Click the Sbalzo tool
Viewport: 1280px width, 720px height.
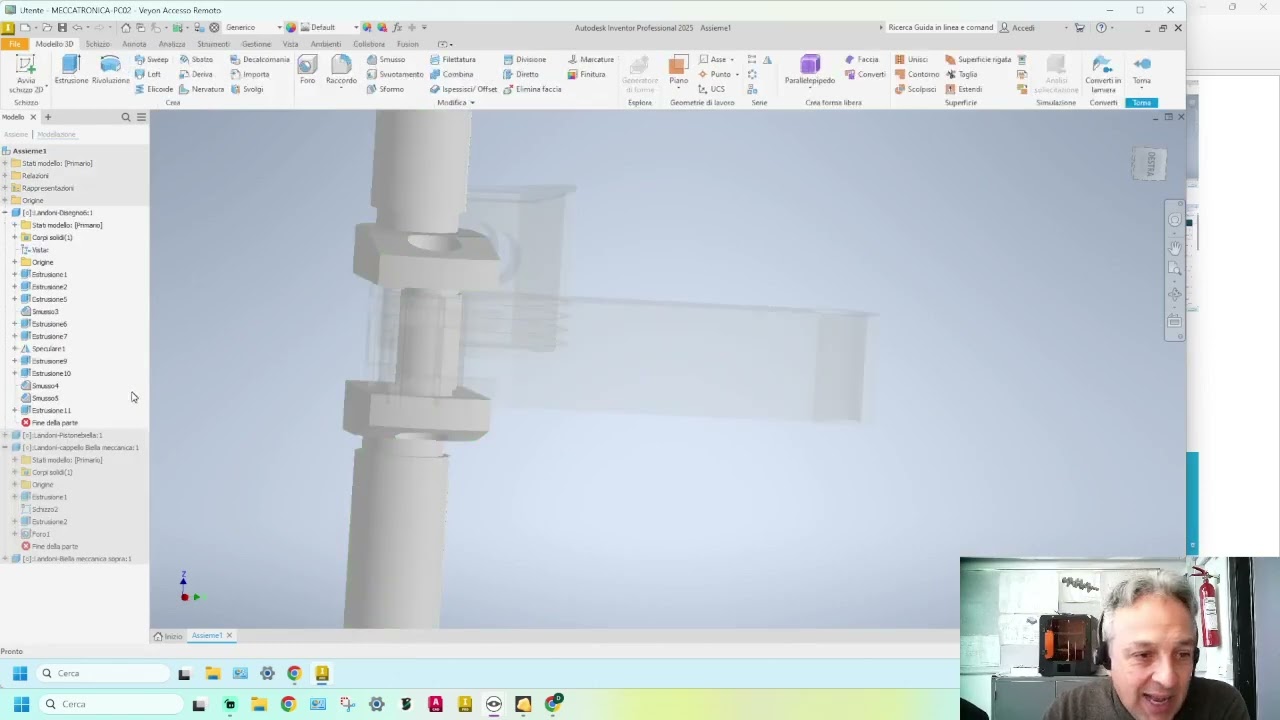[x=196, y=60]
